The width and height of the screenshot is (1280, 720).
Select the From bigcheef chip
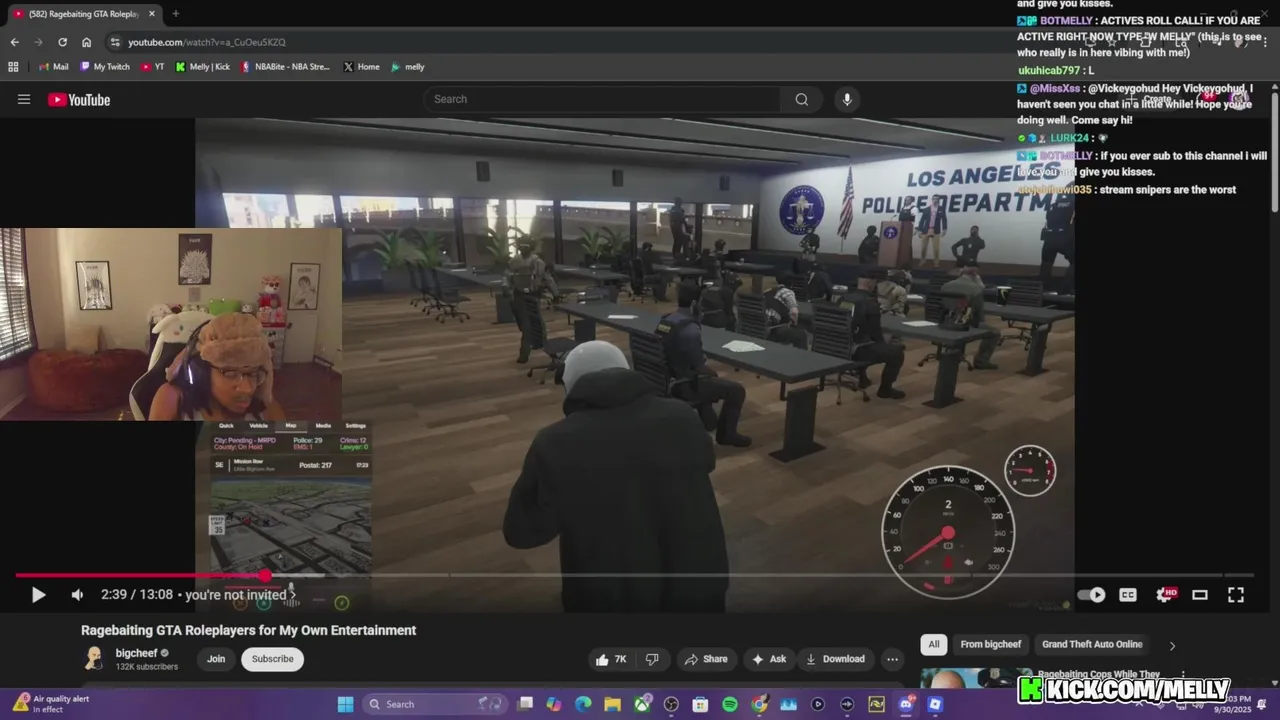click(991, 644)
